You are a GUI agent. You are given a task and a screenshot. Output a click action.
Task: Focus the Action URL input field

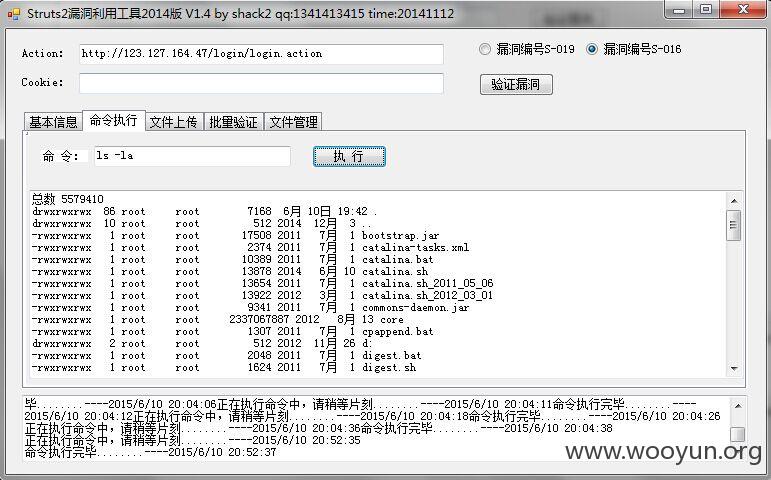(261, 54)
